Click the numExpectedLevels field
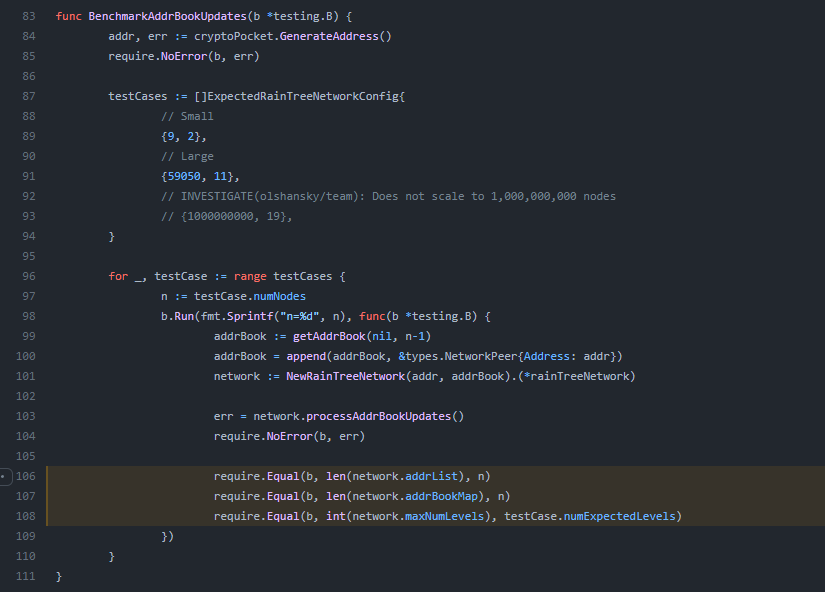The image size is (825, 592). click(619, 516)
